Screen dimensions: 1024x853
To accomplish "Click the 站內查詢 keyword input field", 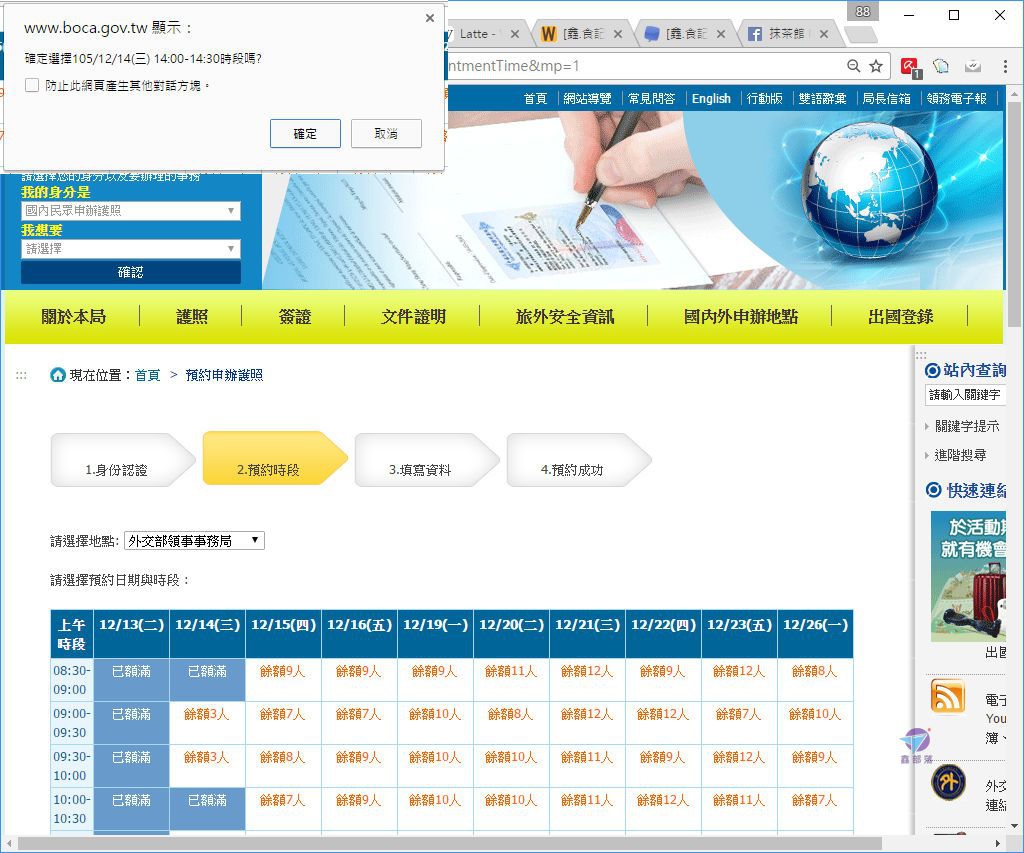I will point(965,394).
